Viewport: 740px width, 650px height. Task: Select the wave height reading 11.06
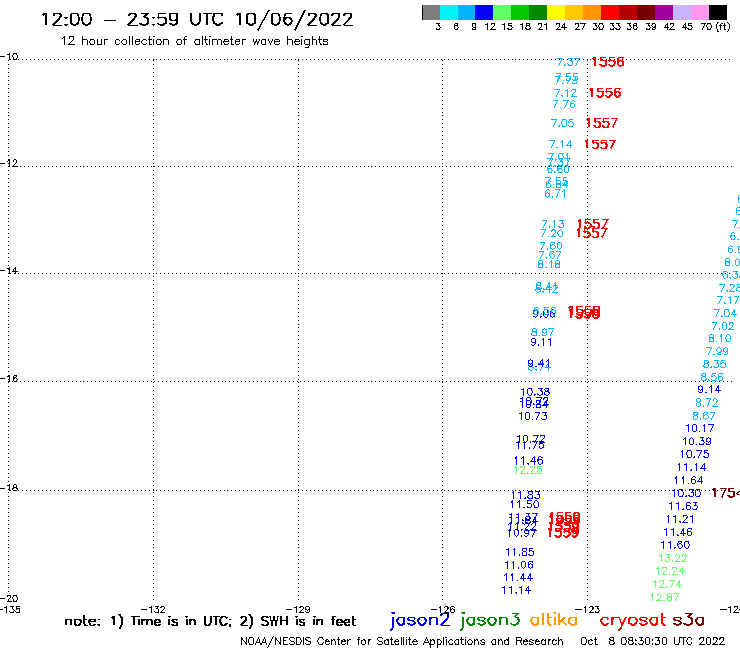[519, 565]
